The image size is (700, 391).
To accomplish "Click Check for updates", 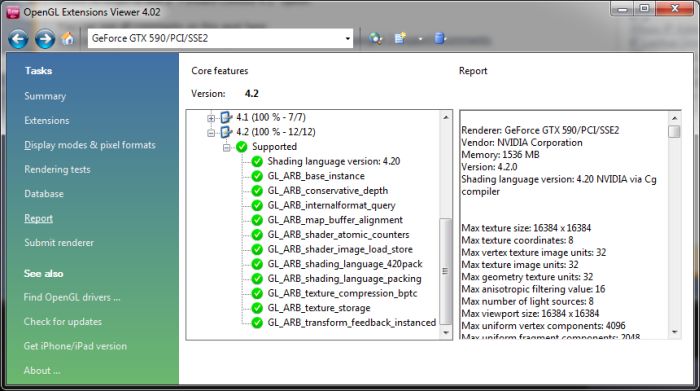I will (62, 322).
